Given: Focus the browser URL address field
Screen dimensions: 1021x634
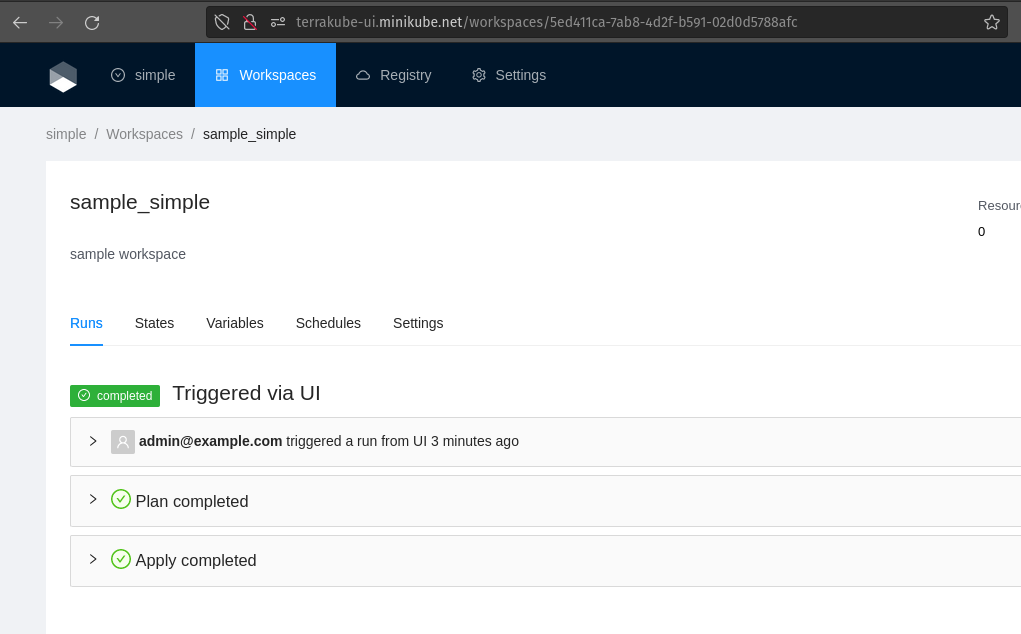Looking at the screenshot, I should [x=600, y=22].
